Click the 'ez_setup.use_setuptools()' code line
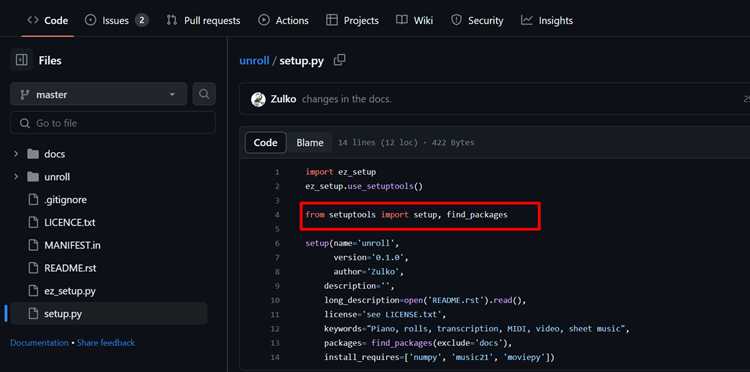This screenshot has width=750, height=372. click(364, 186)
